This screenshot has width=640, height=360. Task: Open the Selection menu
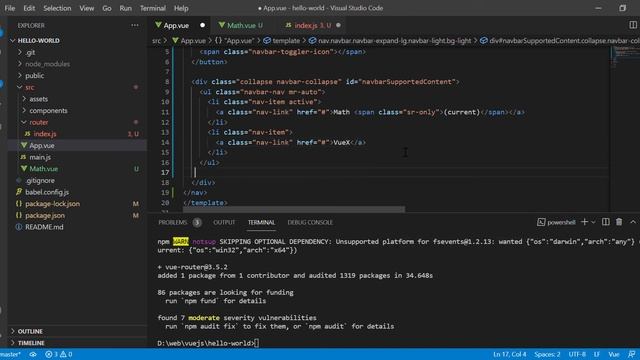click(x=57, y=8)
